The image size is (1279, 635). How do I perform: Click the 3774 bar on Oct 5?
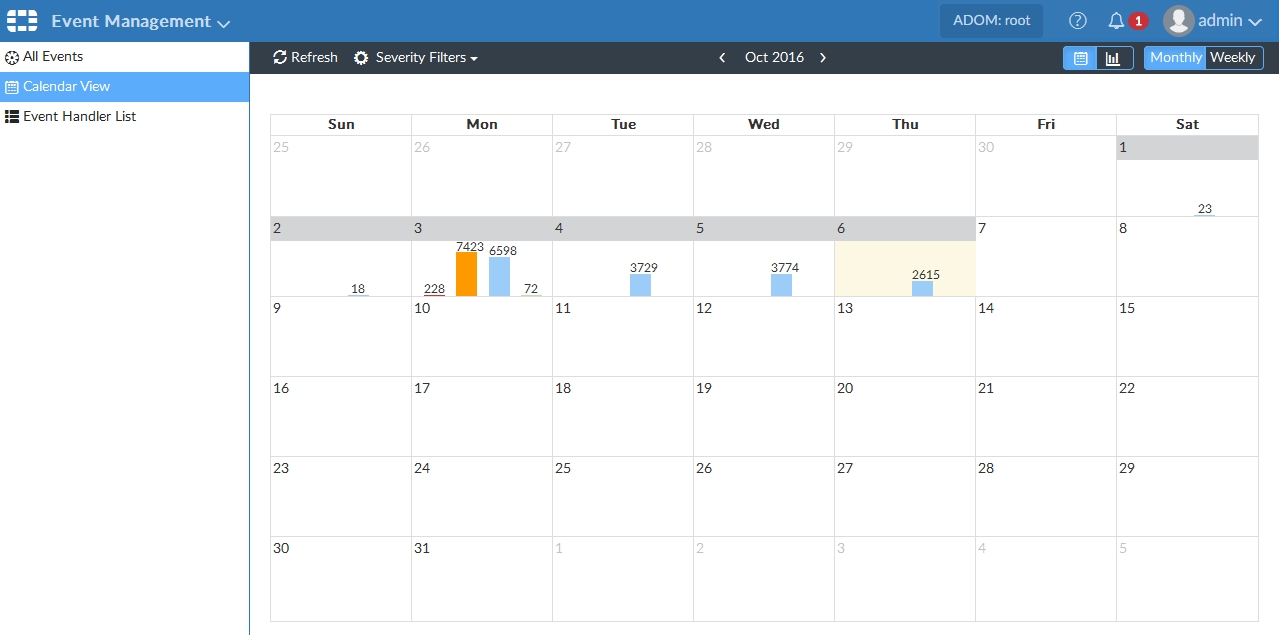click(781, 285)
